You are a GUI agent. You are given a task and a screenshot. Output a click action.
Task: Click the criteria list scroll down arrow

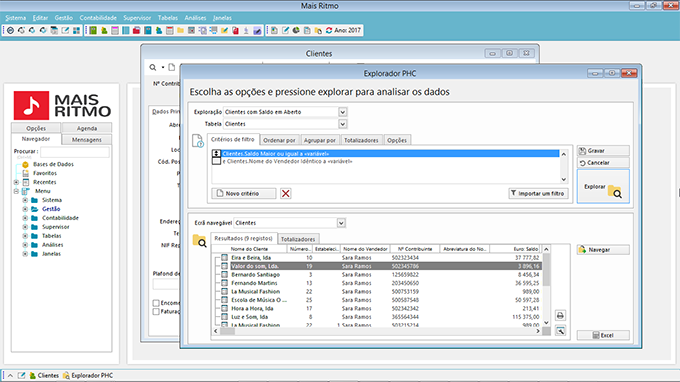(564, 179)
